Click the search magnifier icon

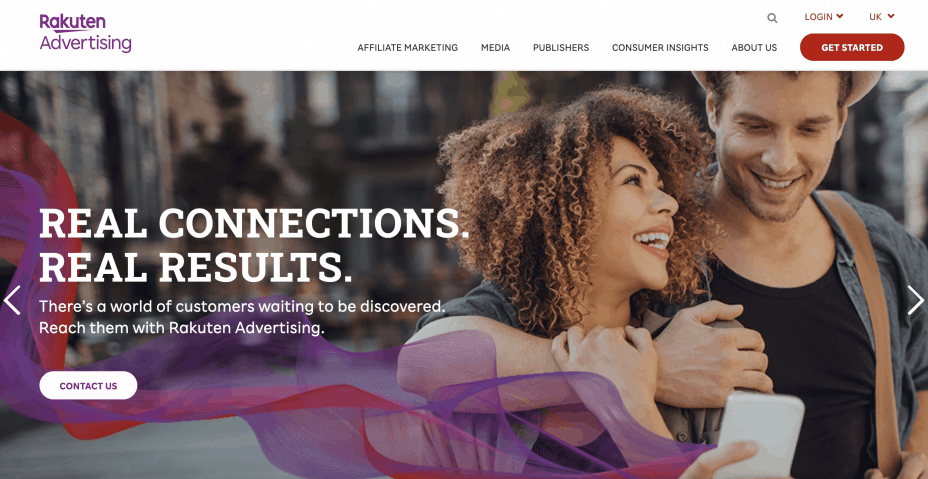tap(772, 18)
